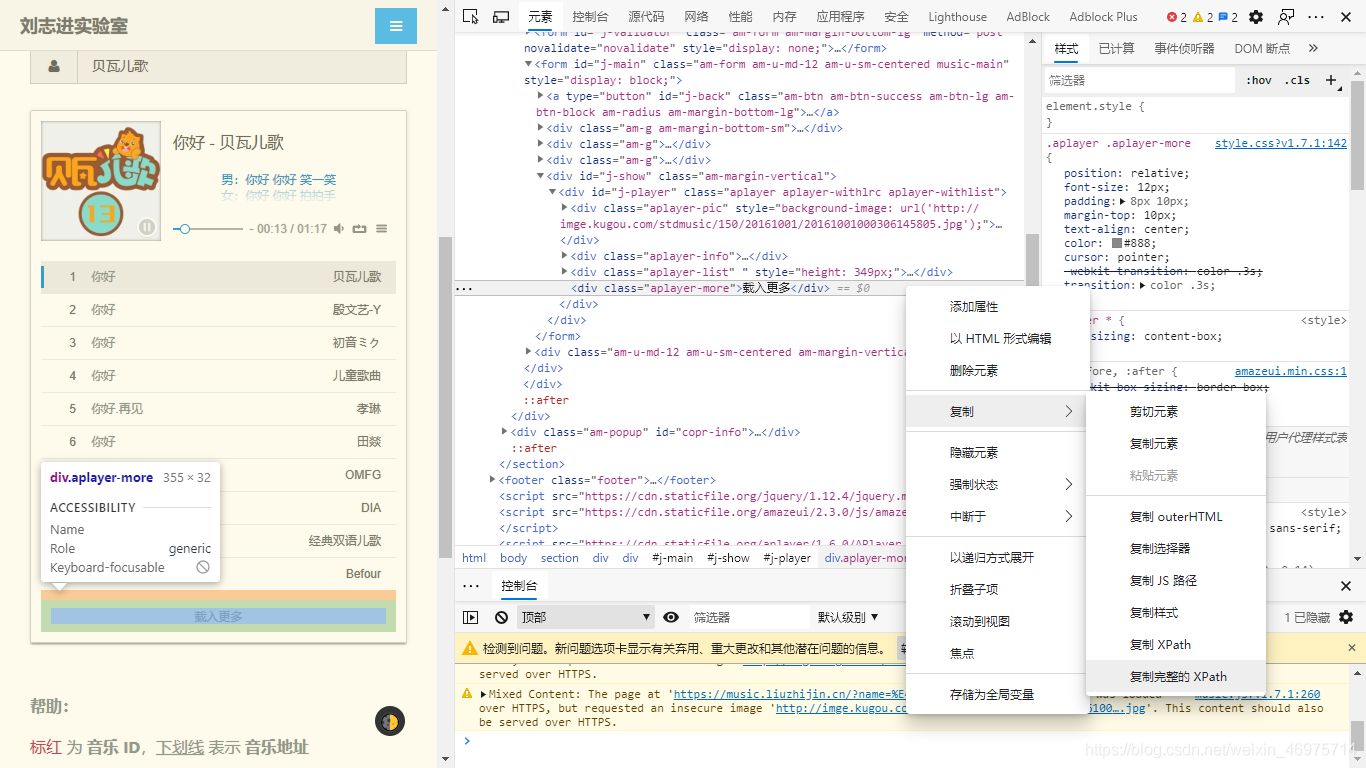Click the feedback person icon in DevTools
1366x768 pixels.
click(x=1286, y=16)
